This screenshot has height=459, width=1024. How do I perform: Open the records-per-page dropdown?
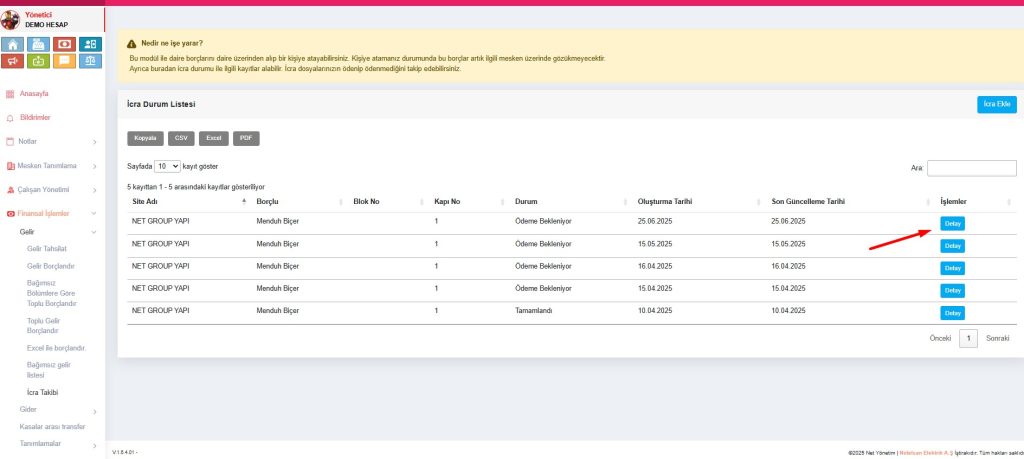coord(167,166)
